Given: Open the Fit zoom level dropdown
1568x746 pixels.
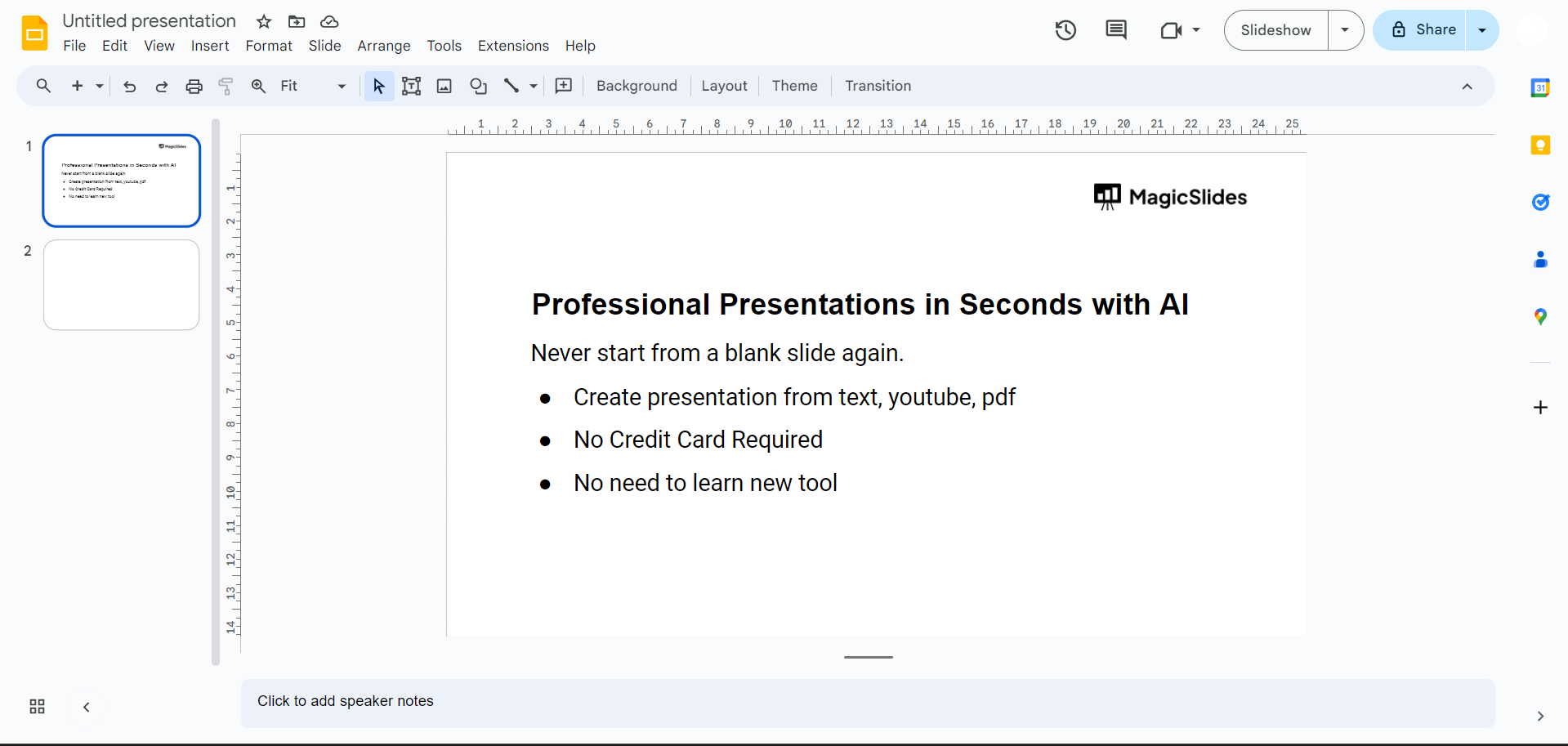Looking at the screenshot, I should pyautogui.click(x=313, y=86).
